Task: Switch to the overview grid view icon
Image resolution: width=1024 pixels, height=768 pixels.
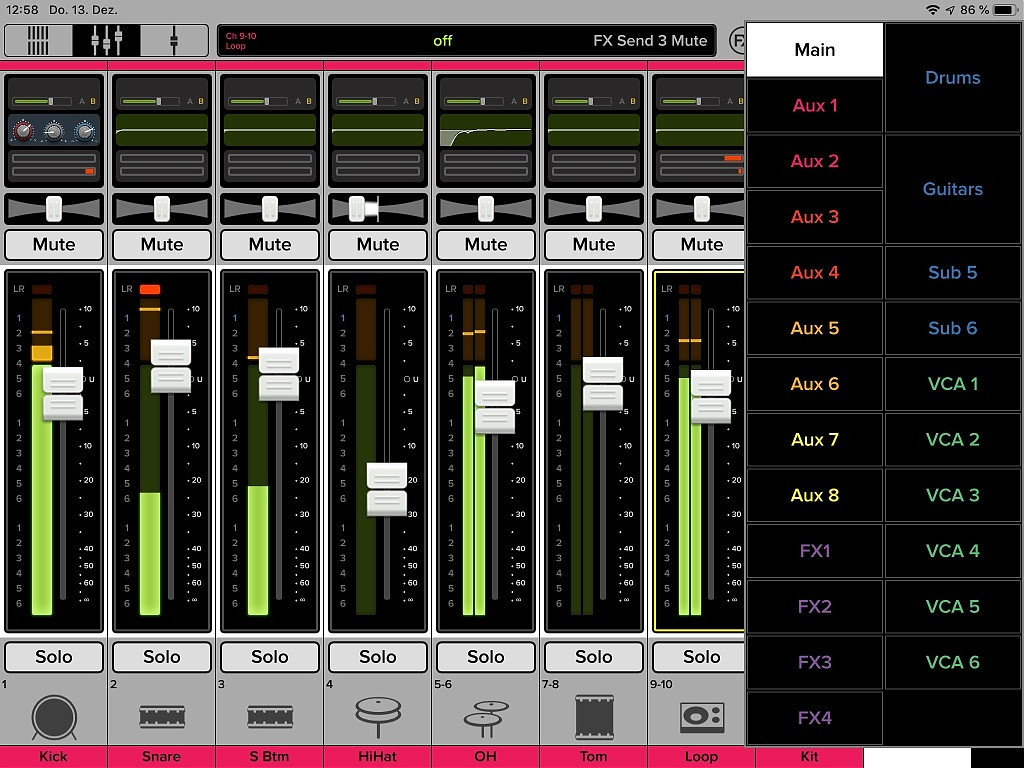Action: [x=38, y=41]
